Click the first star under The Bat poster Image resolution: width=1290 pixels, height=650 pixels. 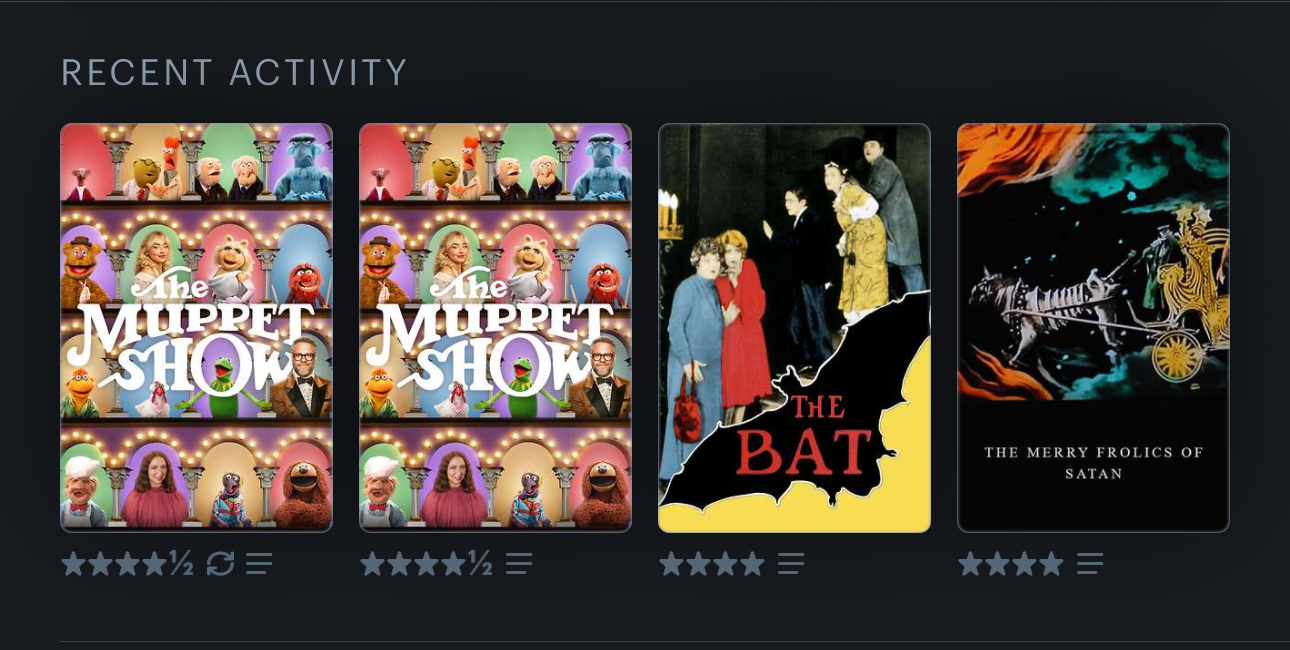click(x=672, y=564)
